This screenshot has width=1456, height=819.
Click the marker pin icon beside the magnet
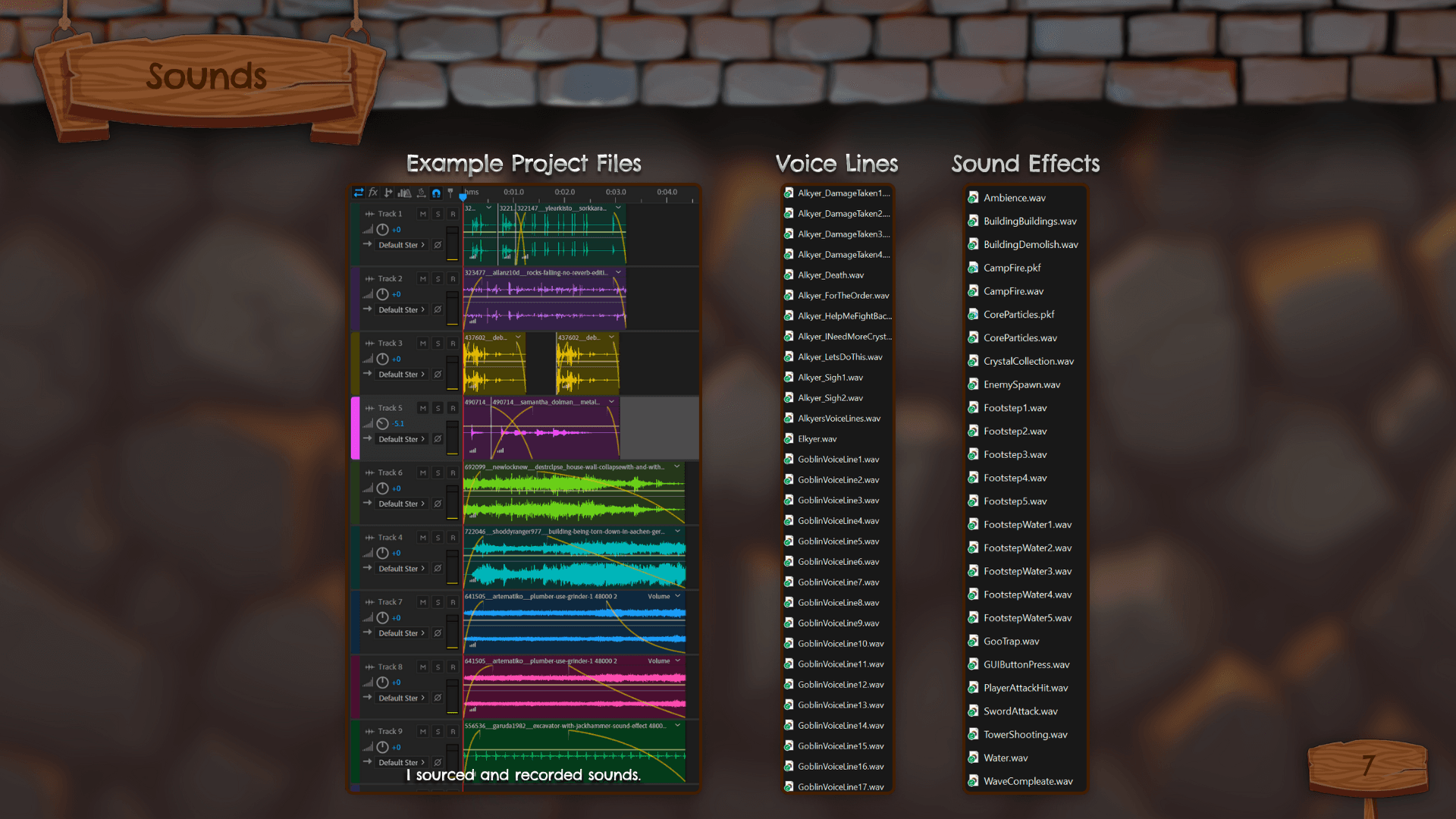(450, 193)
